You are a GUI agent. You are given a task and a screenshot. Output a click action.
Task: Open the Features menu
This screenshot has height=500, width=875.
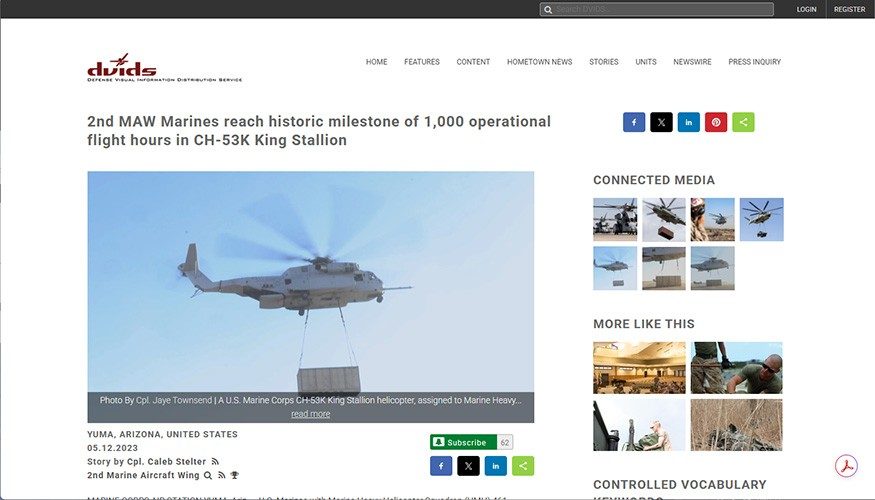tap(422, 62)
